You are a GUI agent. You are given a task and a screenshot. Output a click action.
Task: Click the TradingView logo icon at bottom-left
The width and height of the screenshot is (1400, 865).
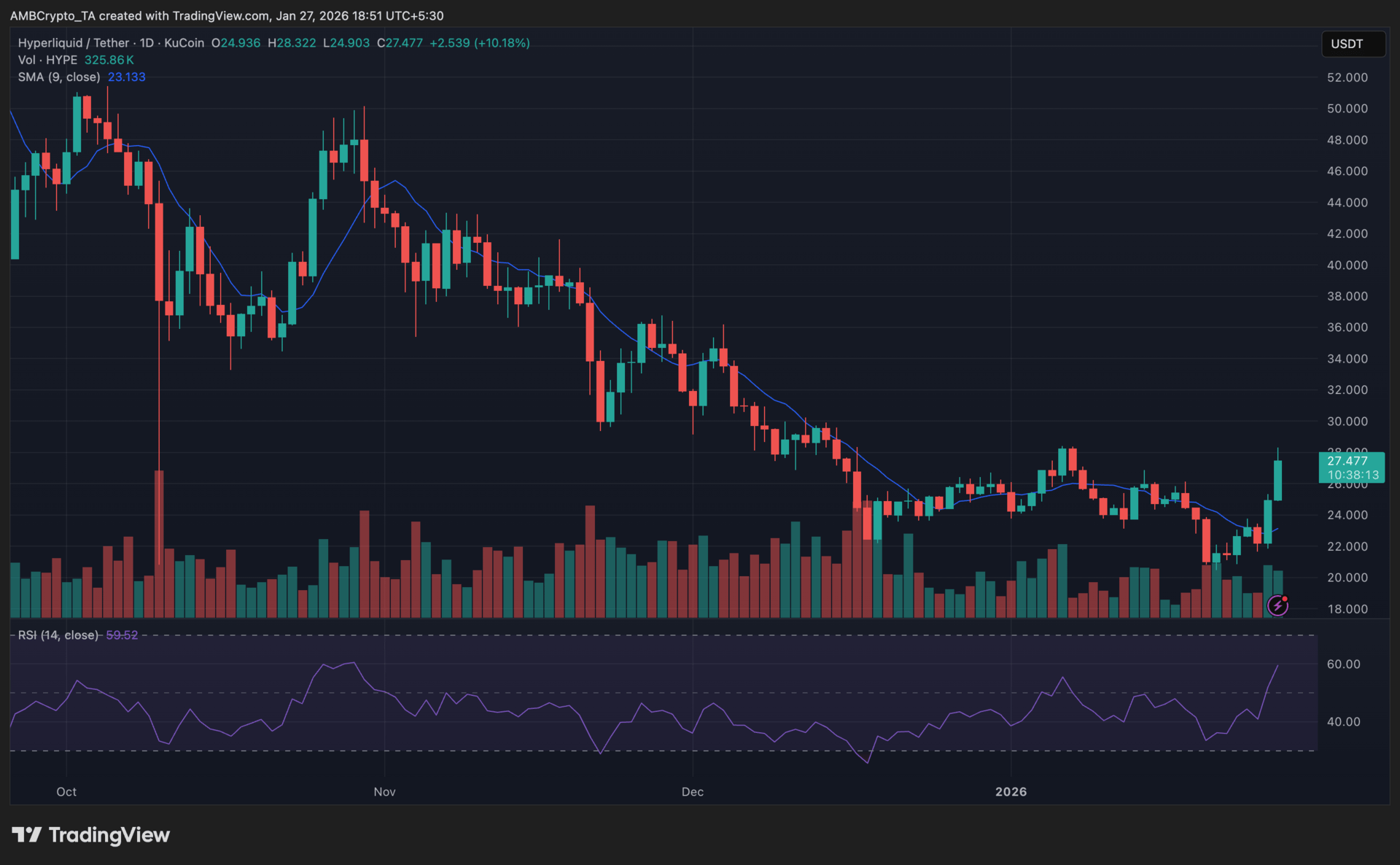point(26,834)
